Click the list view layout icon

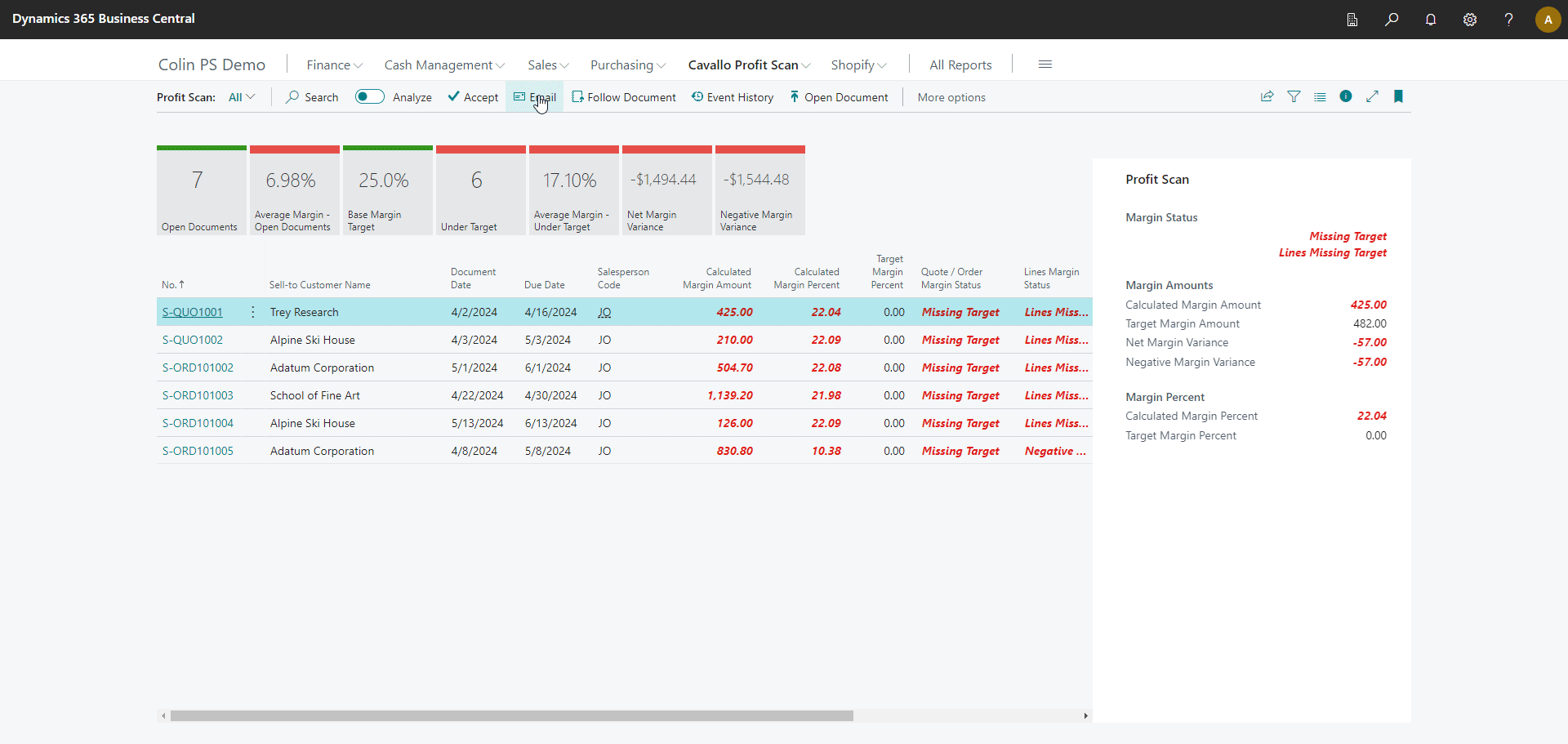pyautogui.click(x=1320, y=96)
